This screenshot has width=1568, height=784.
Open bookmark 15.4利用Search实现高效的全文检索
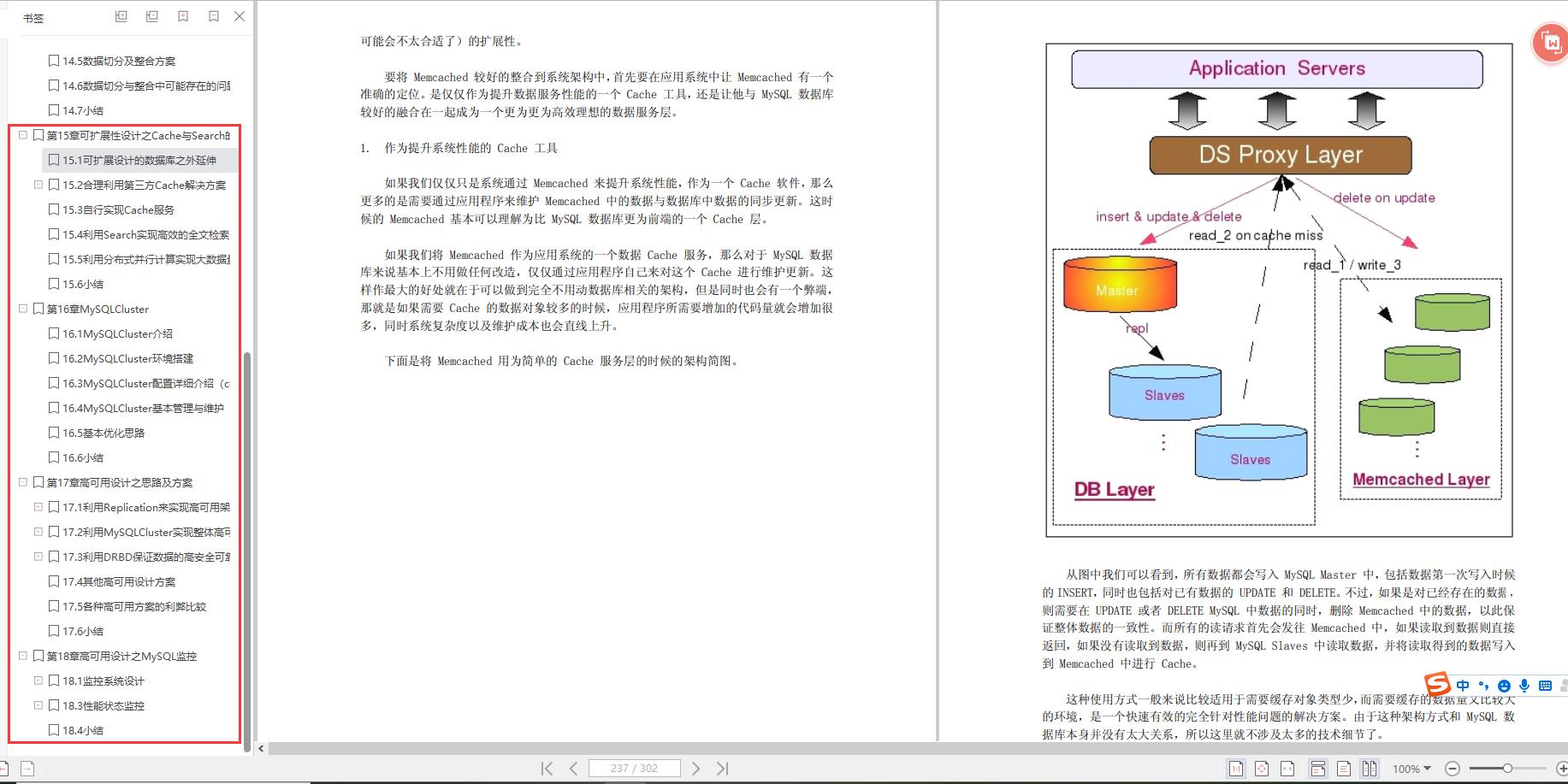(x=146, y=234)
